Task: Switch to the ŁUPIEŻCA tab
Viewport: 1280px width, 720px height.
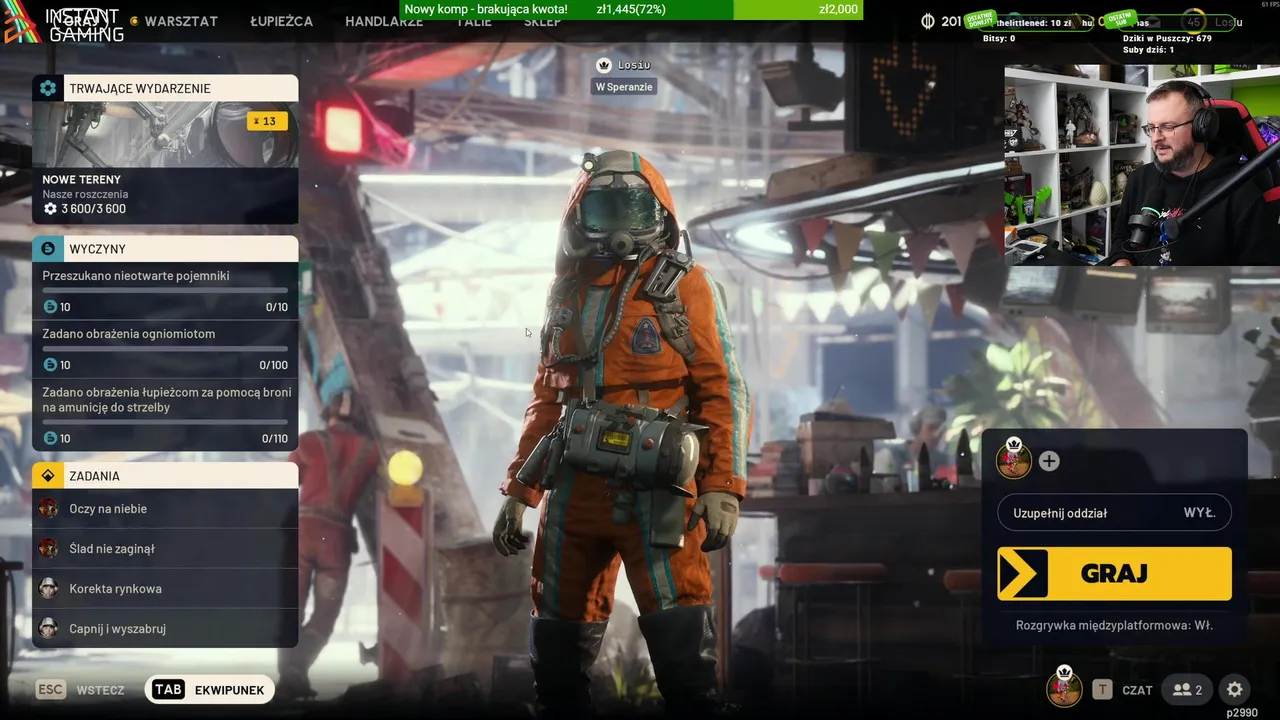Action: (x=281, y=21)
